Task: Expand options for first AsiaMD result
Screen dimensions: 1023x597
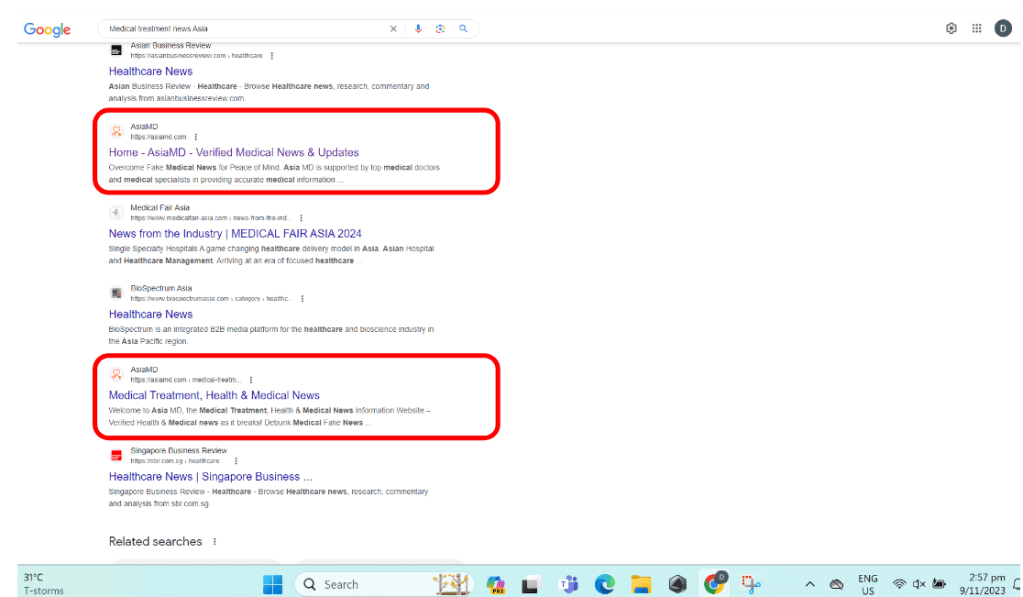Action: (196, 137)
